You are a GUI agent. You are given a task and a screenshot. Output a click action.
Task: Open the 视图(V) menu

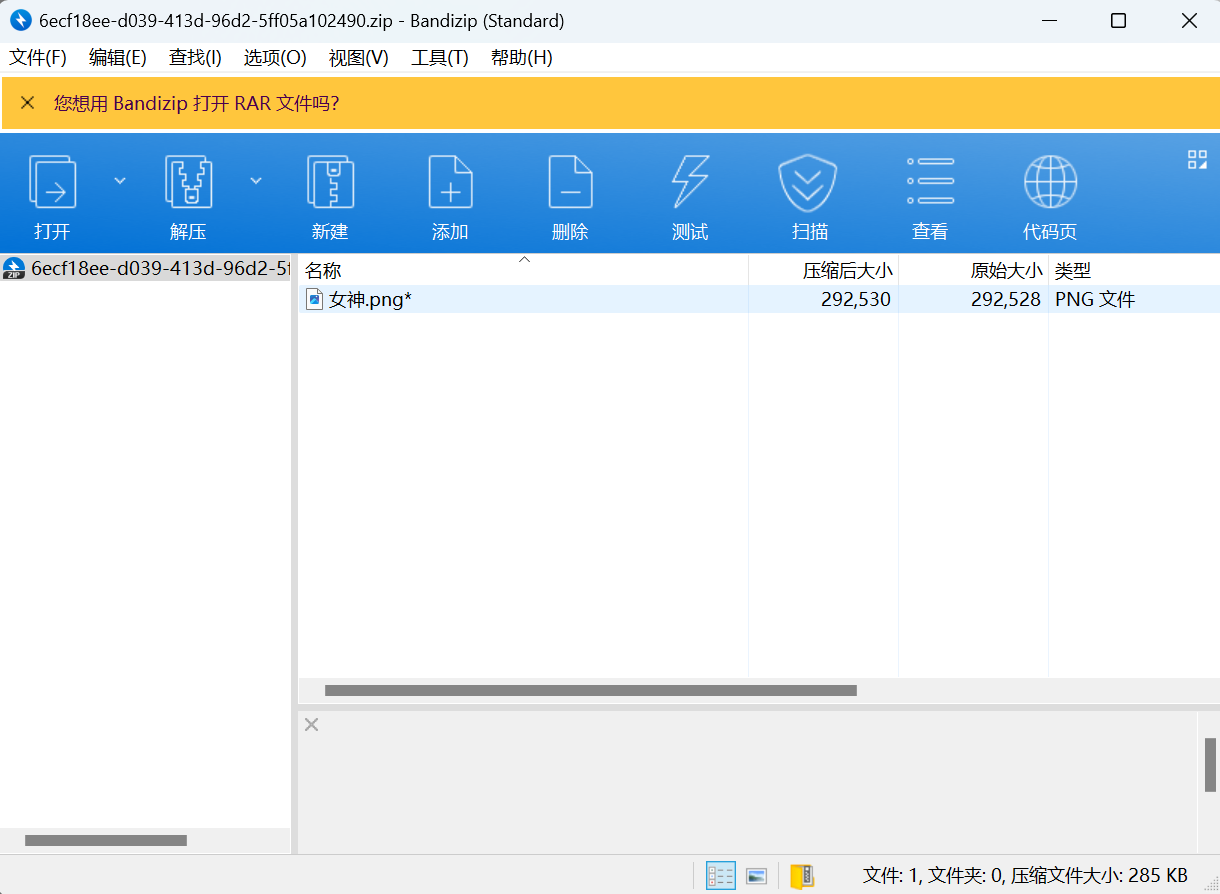[x=359, y=58]
